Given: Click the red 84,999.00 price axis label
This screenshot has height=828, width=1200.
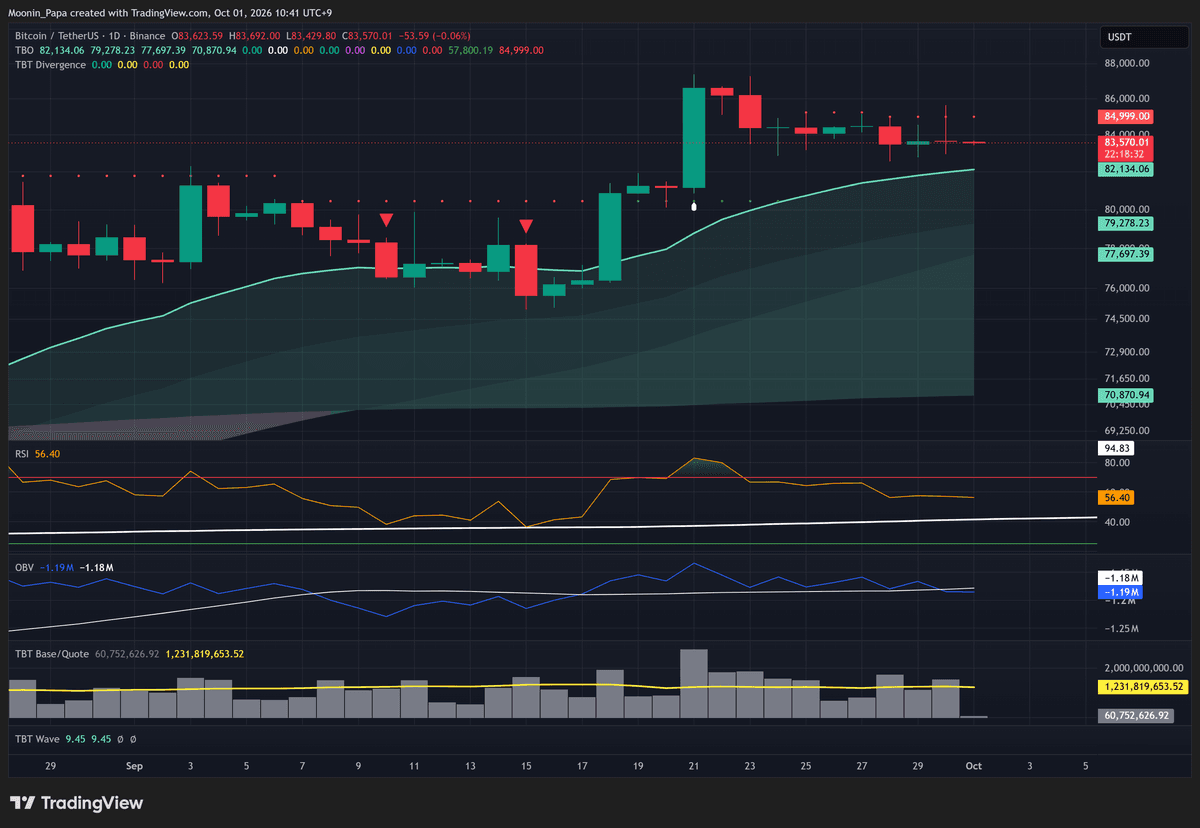Looking at the screenshot, I should [1126, 116].
